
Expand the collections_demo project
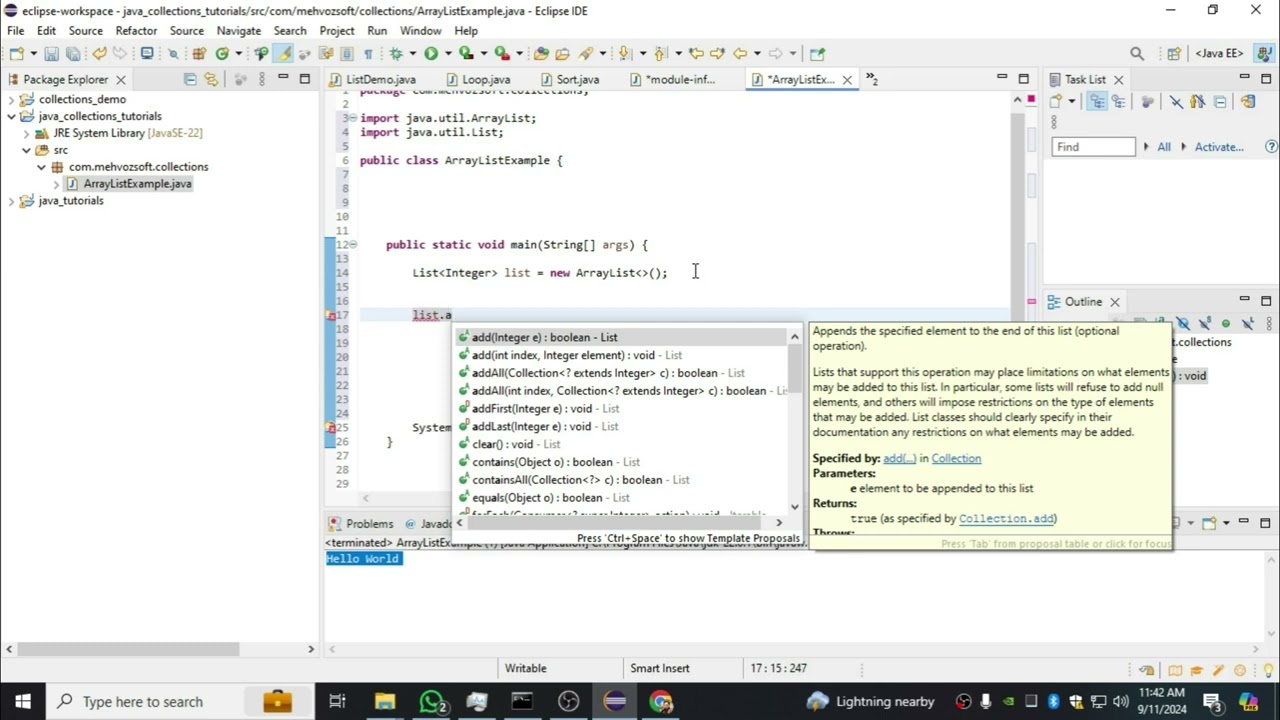click(x=11, y=99)
